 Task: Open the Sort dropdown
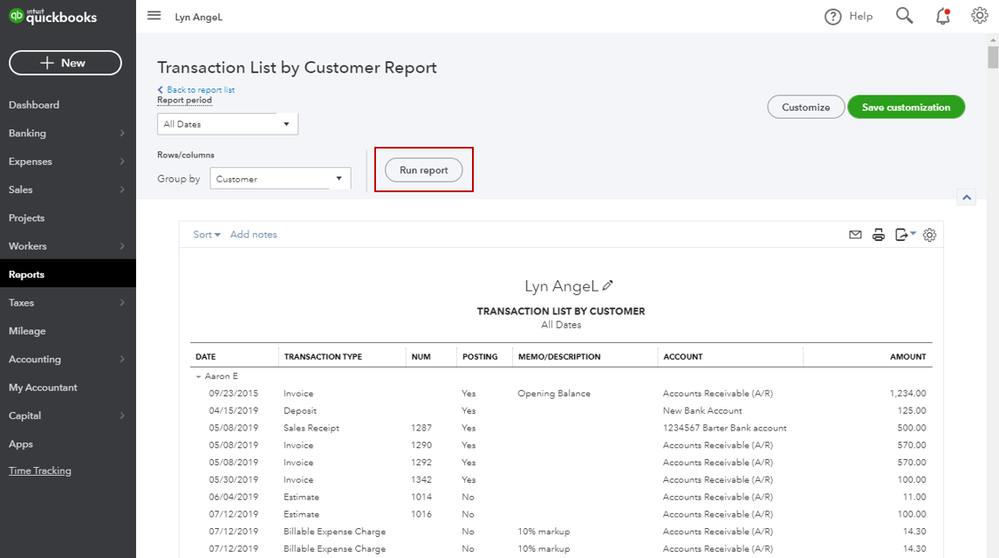206,234
